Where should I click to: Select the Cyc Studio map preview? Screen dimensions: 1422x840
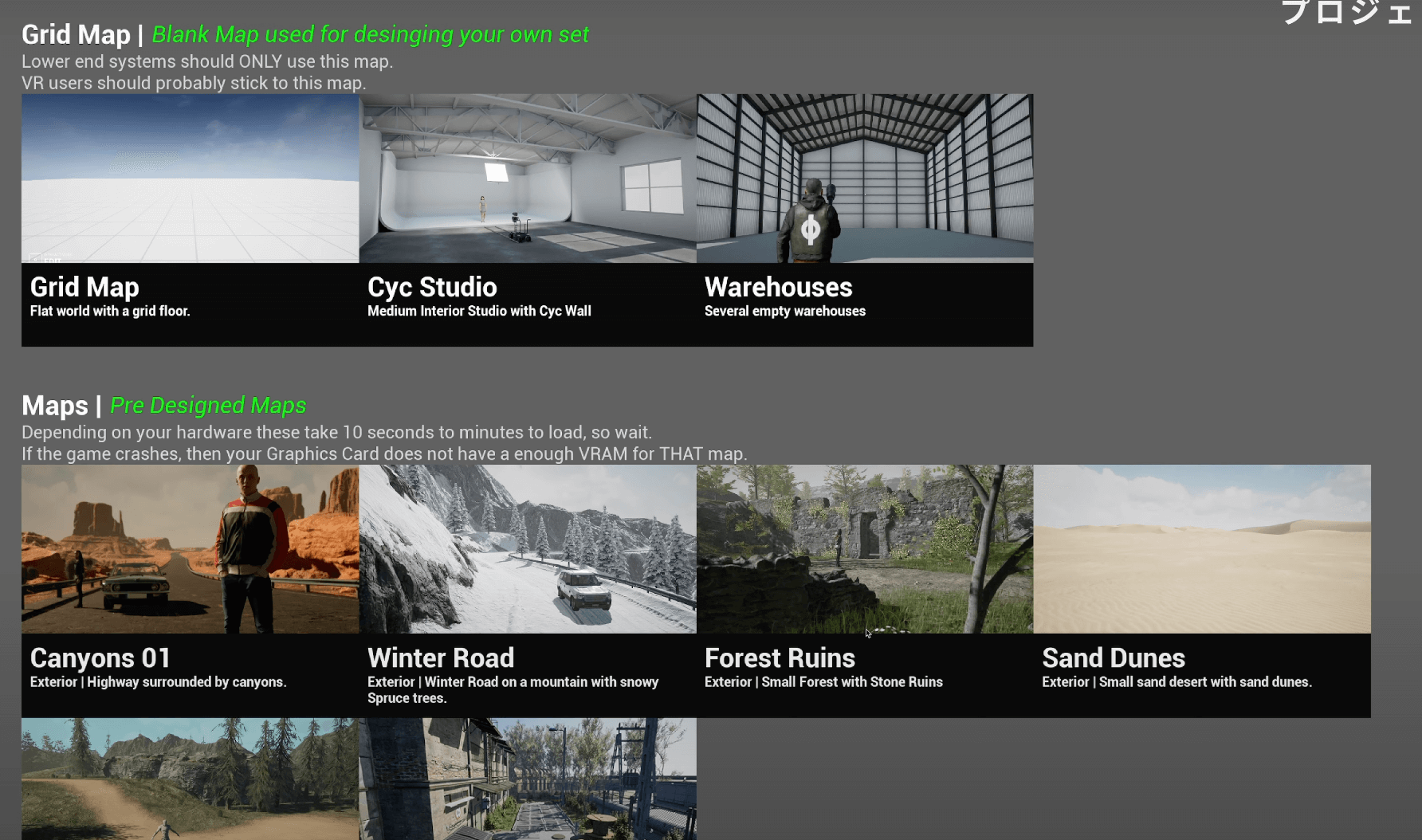coord(528,179)
